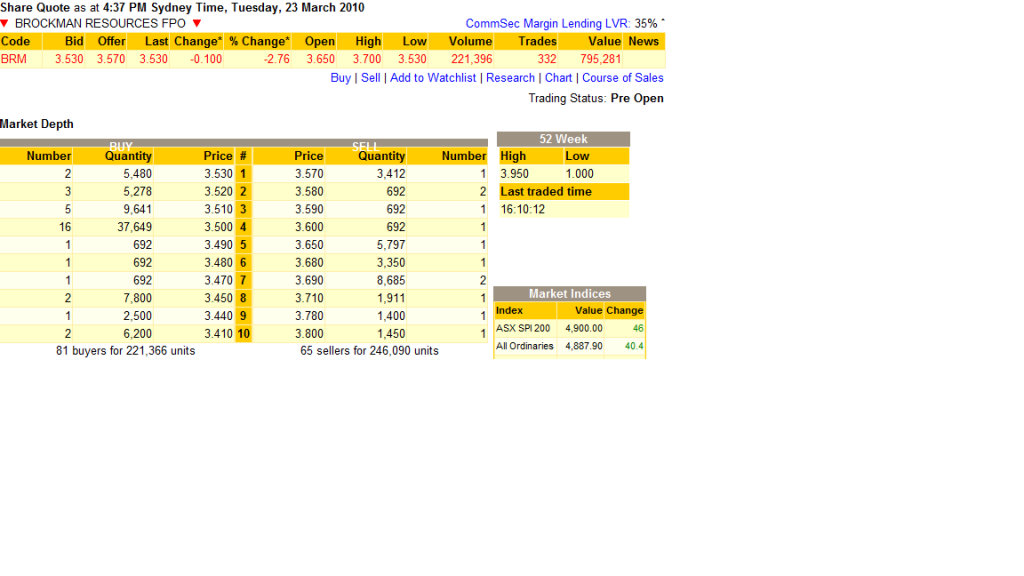Image resolution: width=1024 pixels, height=576 pixels.
Task: Click the Last traded time header
Action: (563, 191)
